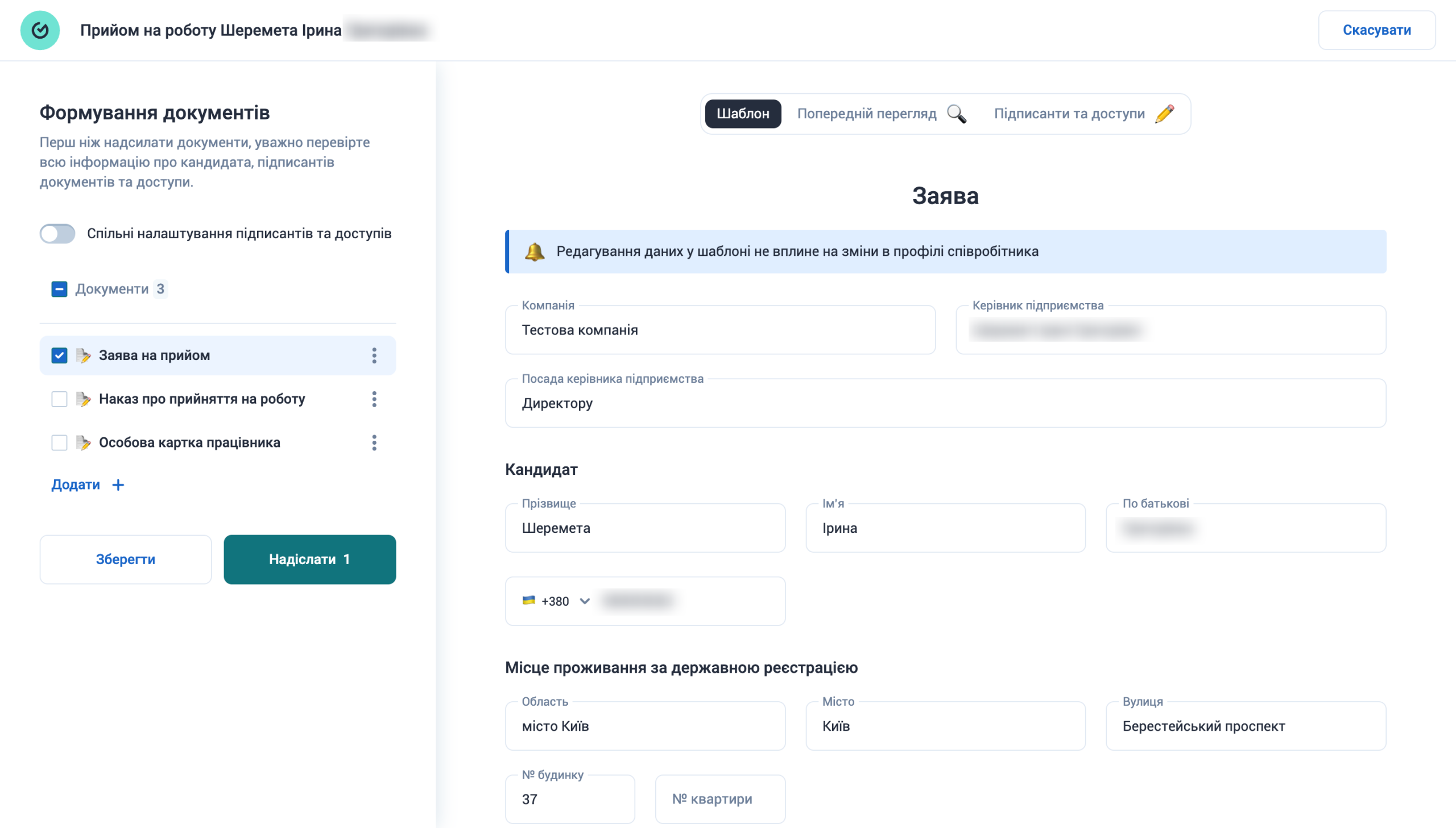Open the +380 country code dropdown
Image resolution: width=1456 pixels, height=828 pixels.
point(556,601)
